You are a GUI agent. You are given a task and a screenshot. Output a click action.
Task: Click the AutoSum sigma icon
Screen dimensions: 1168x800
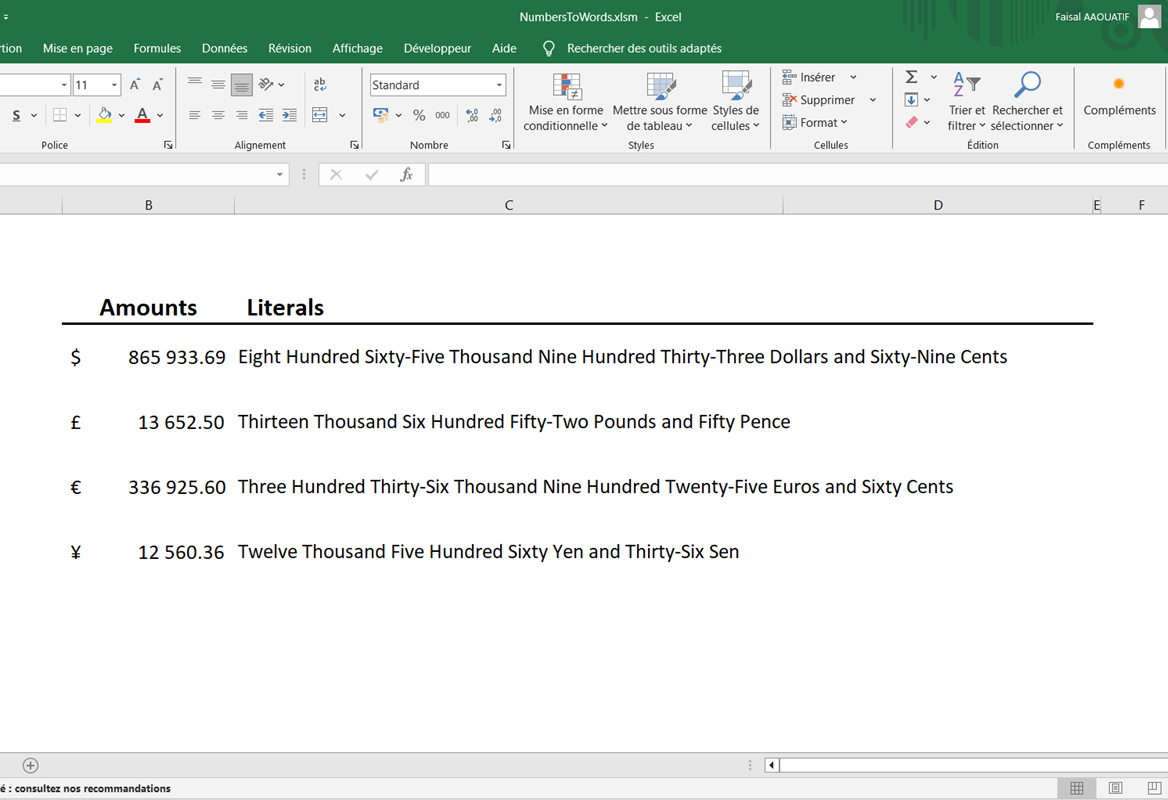(911, 77)
